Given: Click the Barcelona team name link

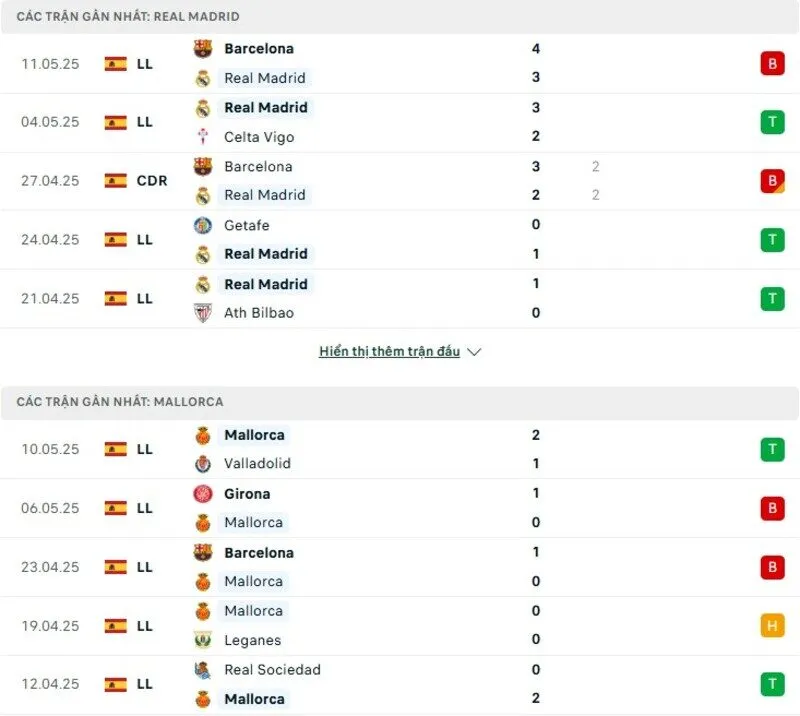Looking at the screenshot, I should pos(259,48).
